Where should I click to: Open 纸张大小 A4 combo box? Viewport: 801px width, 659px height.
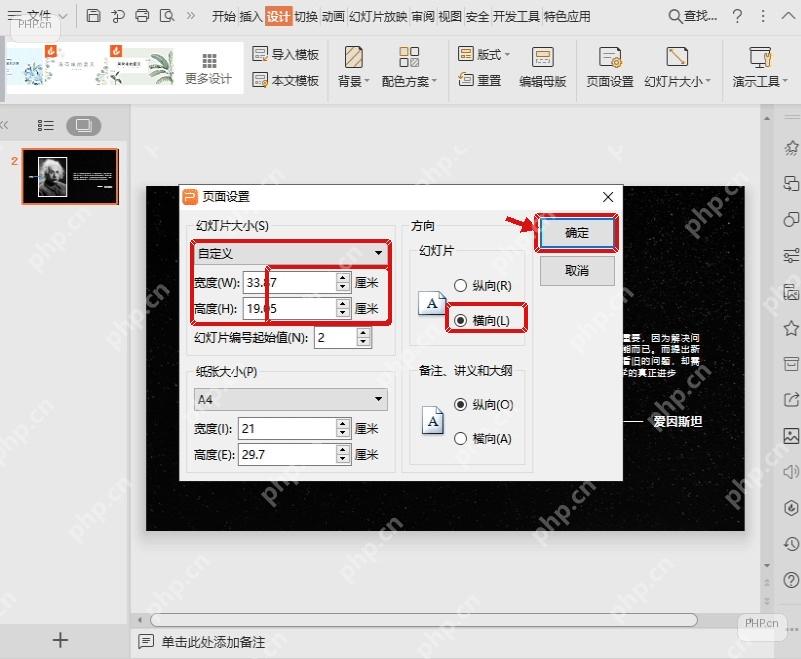(x=291, y=399)
